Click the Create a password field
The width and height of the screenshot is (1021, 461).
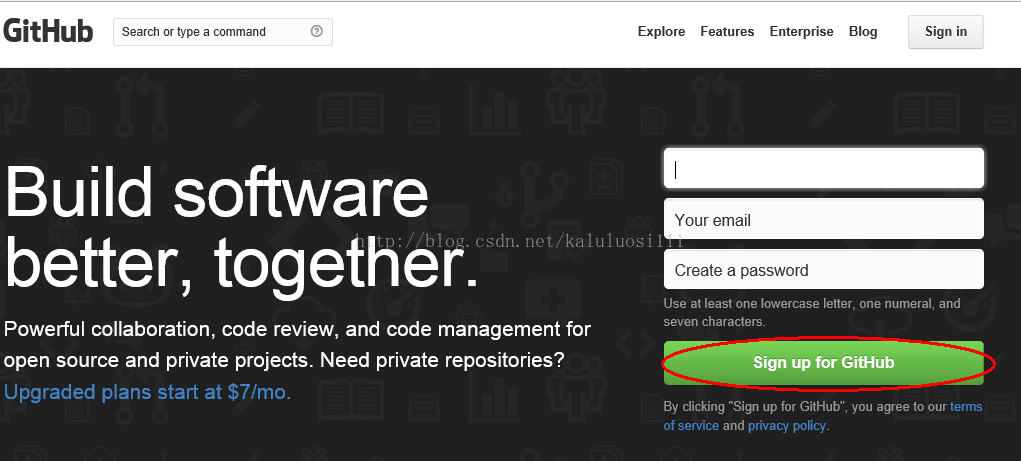(x=823, y=270)
